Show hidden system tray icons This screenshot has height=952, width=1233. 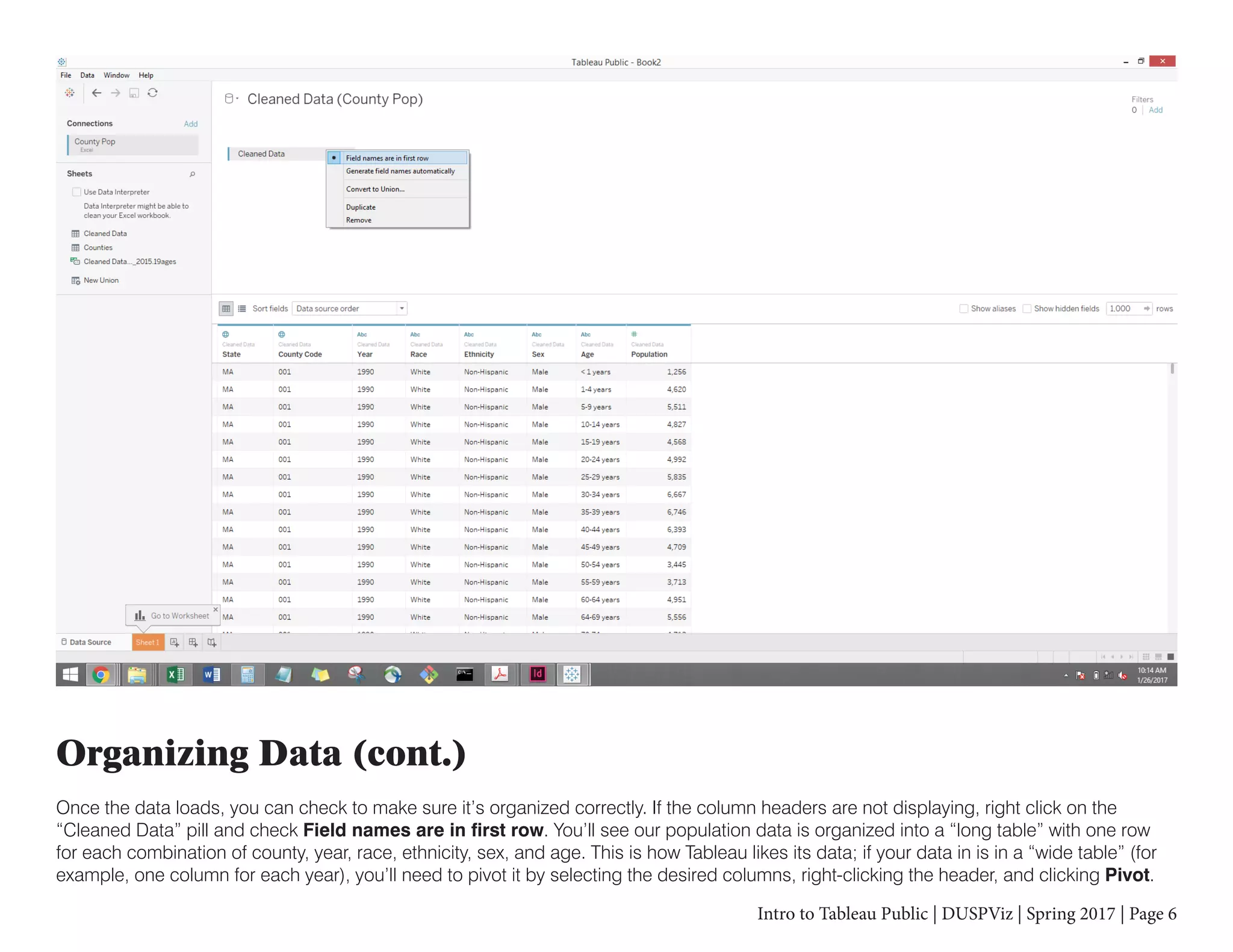pos(1066,675)
